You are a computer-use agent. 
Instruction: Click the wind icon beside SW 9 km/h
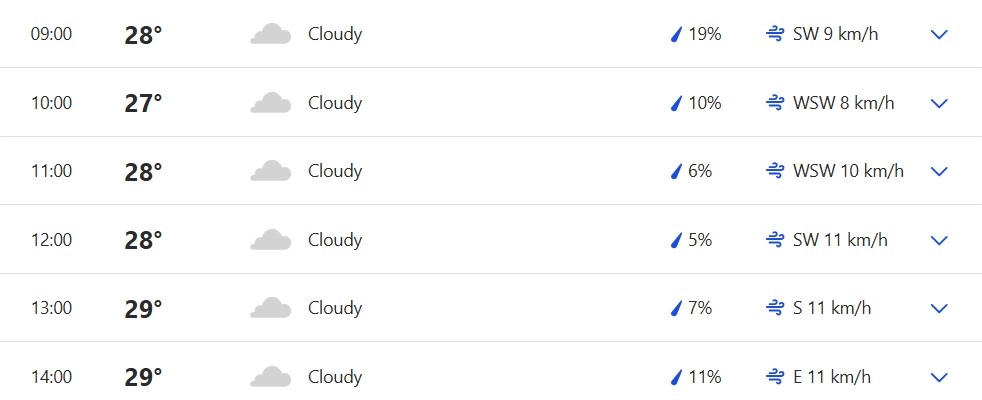click(774, 35)
